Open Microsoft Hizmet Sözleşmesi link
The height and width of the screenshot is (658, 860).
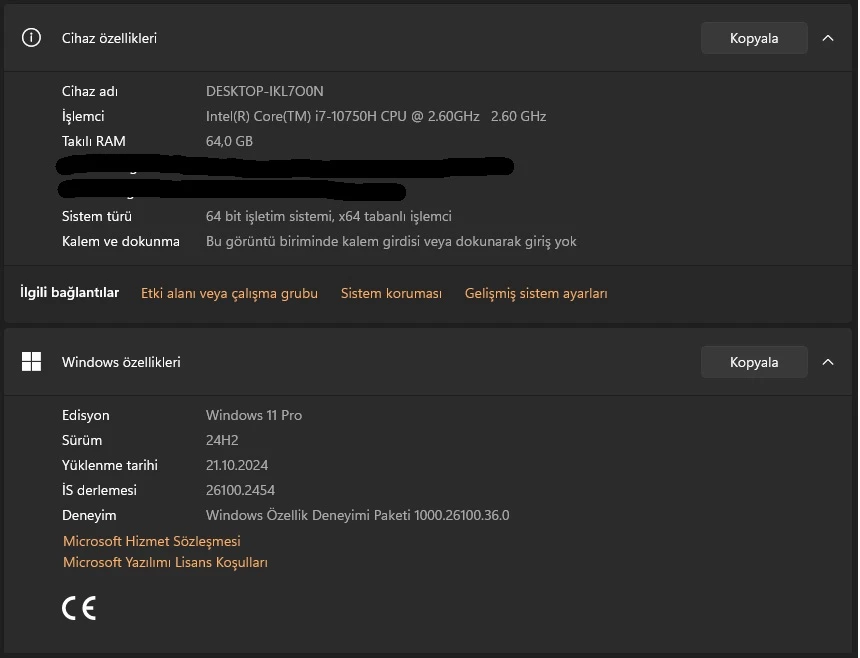click(151, 541)
